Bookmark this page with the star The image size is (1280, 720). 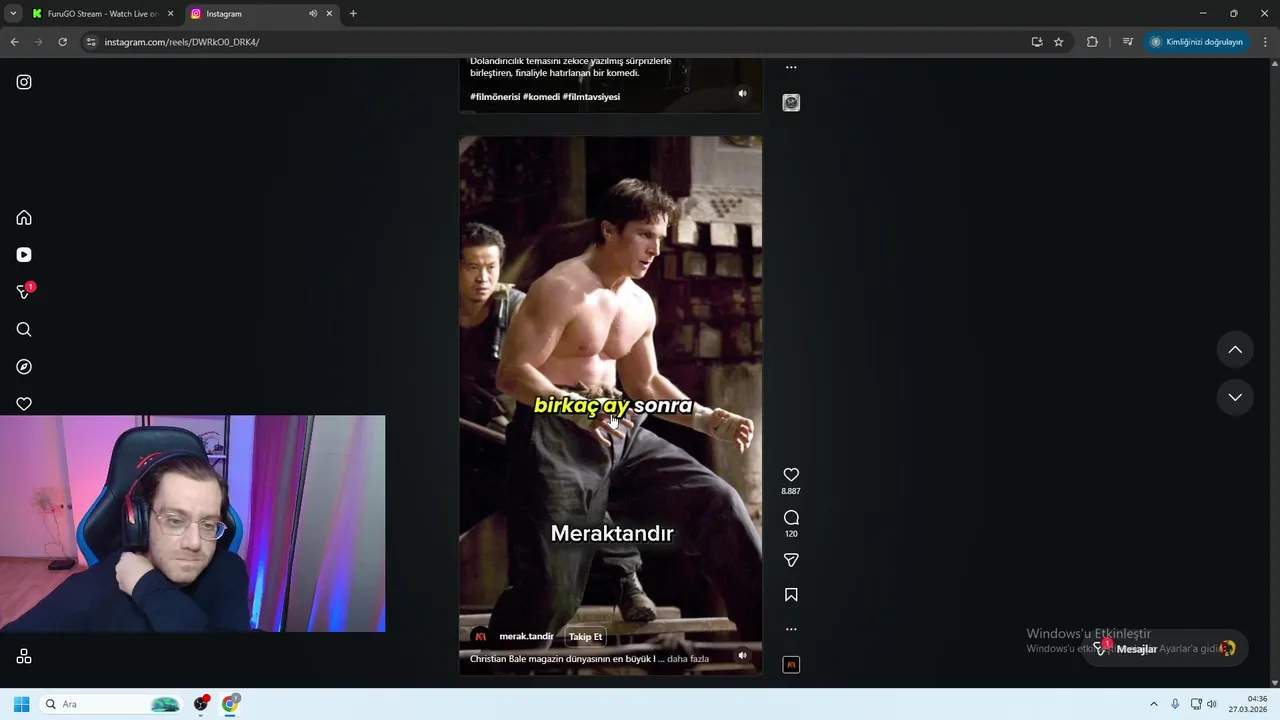point(1059,42)
